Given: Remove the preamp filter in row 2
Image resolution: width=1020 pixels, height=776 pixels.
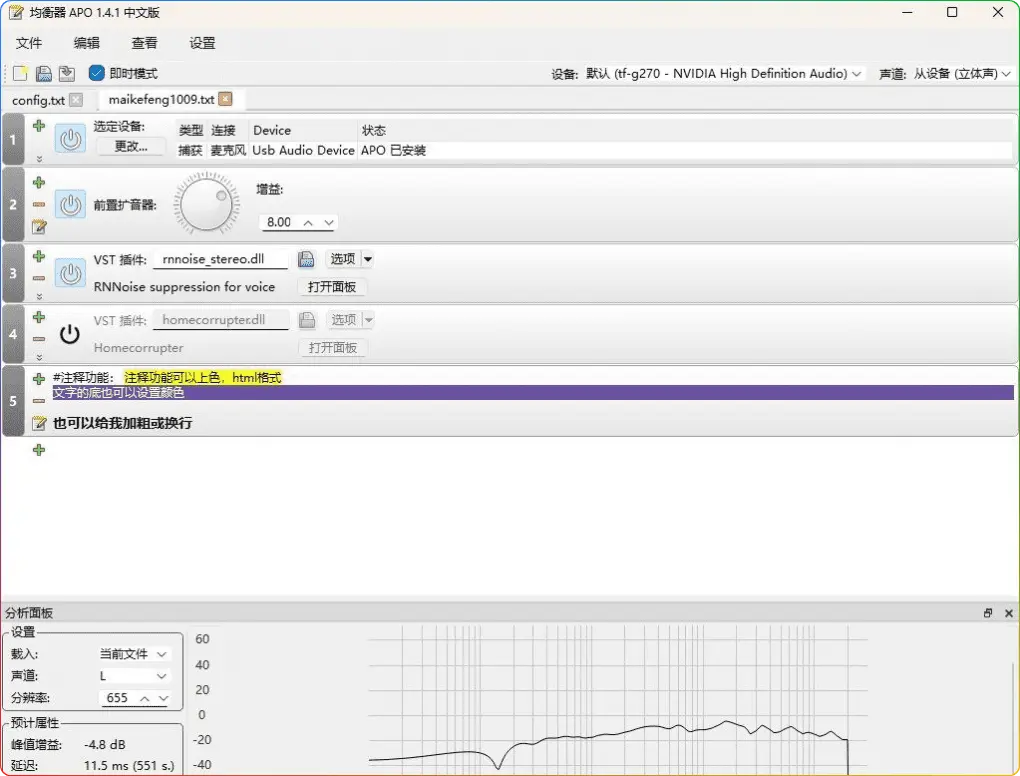Looking at the screenshot, I should pyautogui.click(x=39, y=205).
